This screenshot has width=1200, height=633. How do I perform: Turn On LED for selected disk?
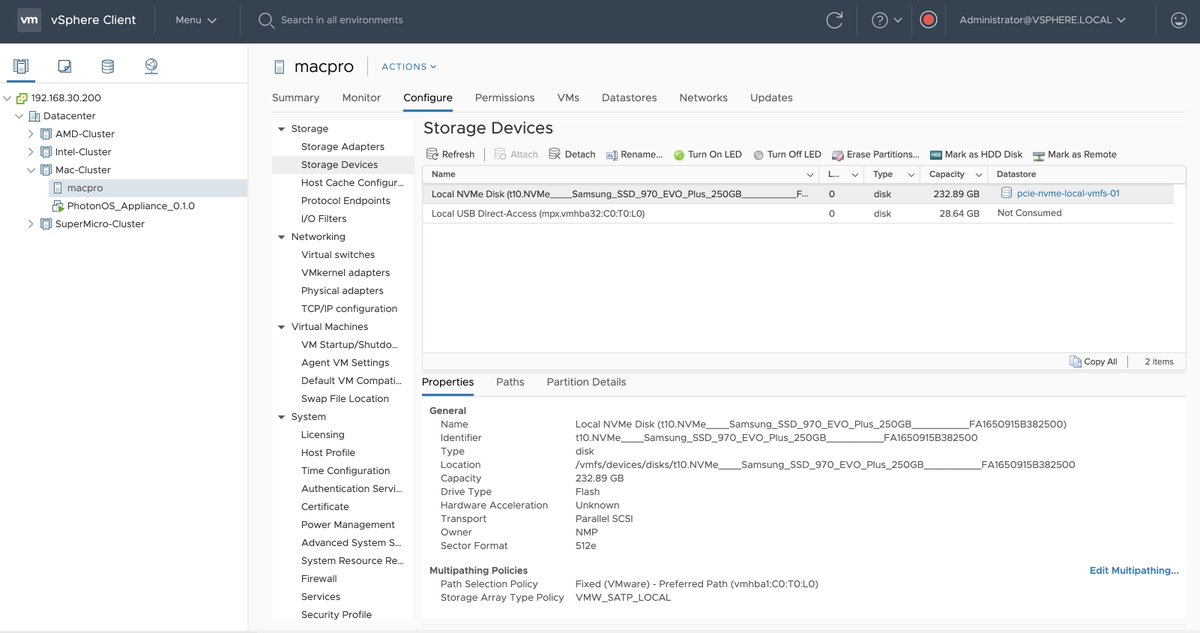pyautogui.click(x=707, y=154)
